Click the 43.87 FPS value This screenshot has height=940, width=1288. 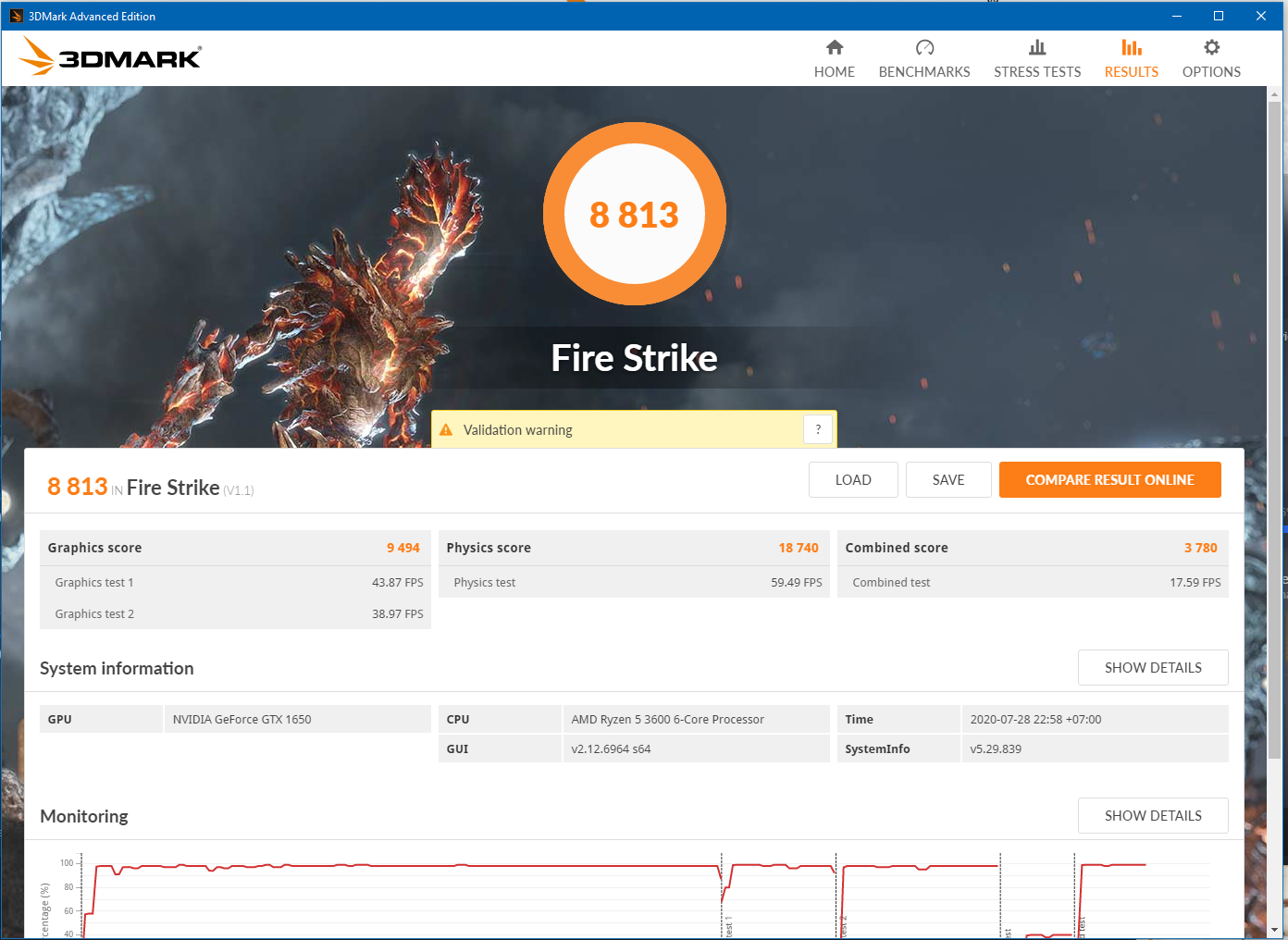click(398, 583)
